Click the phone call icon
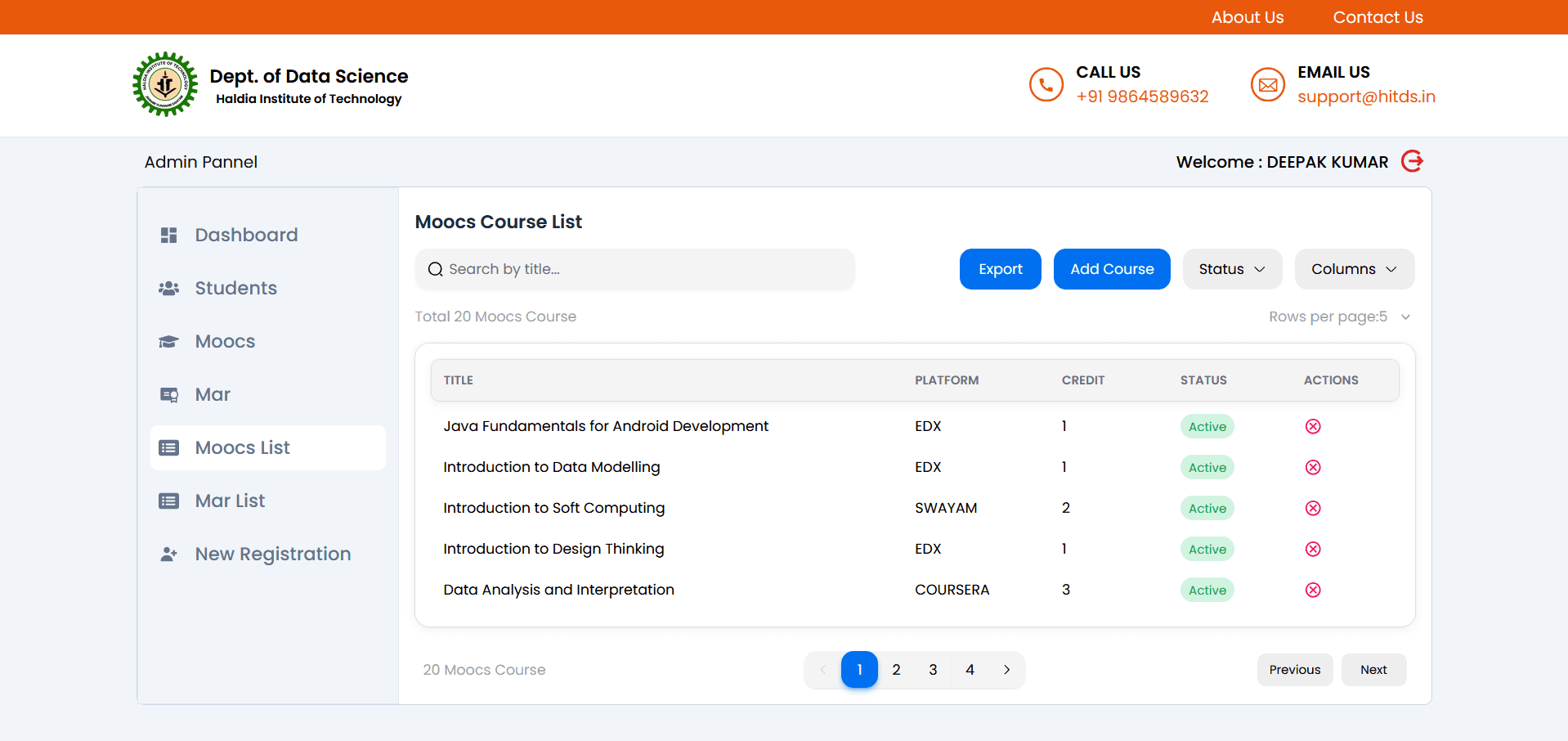The image size is (1568, 741). tap(1046, 84)
